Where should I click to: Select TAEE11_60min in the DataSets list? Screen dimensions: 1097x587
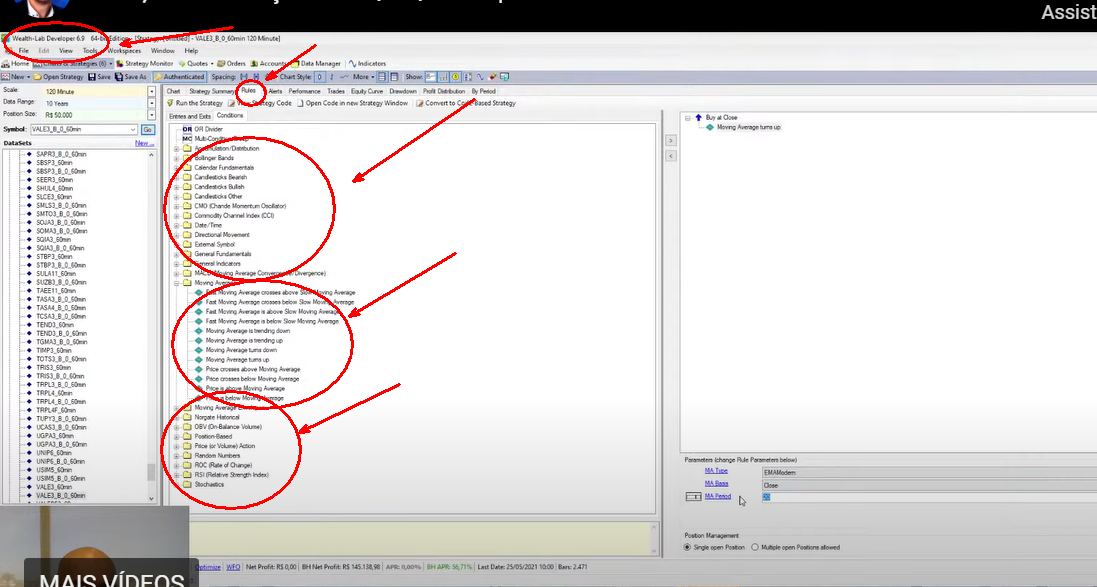[56, 291]
